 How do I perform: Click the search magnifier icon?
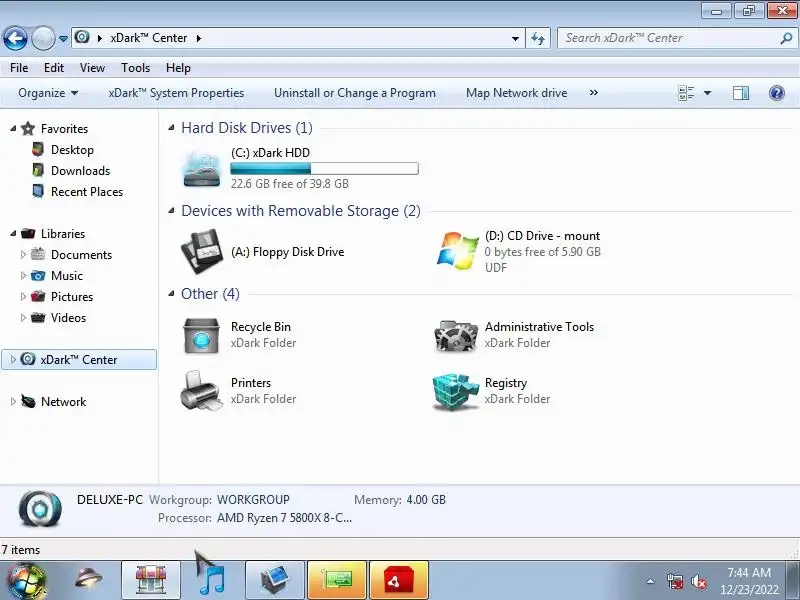coord(786,38)
